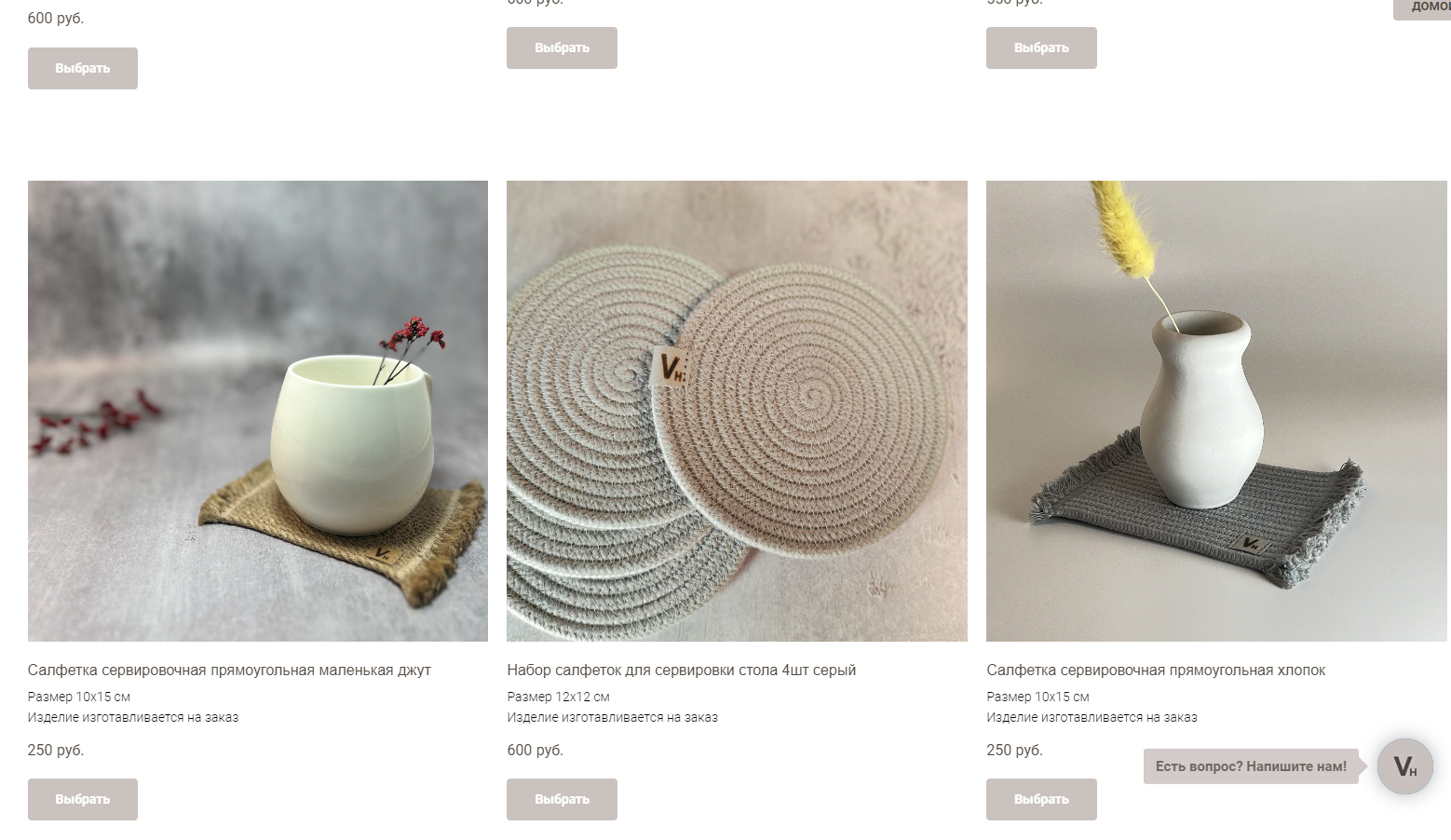Click the 250 руб. price of the cotton napkin

(1014, 750)
